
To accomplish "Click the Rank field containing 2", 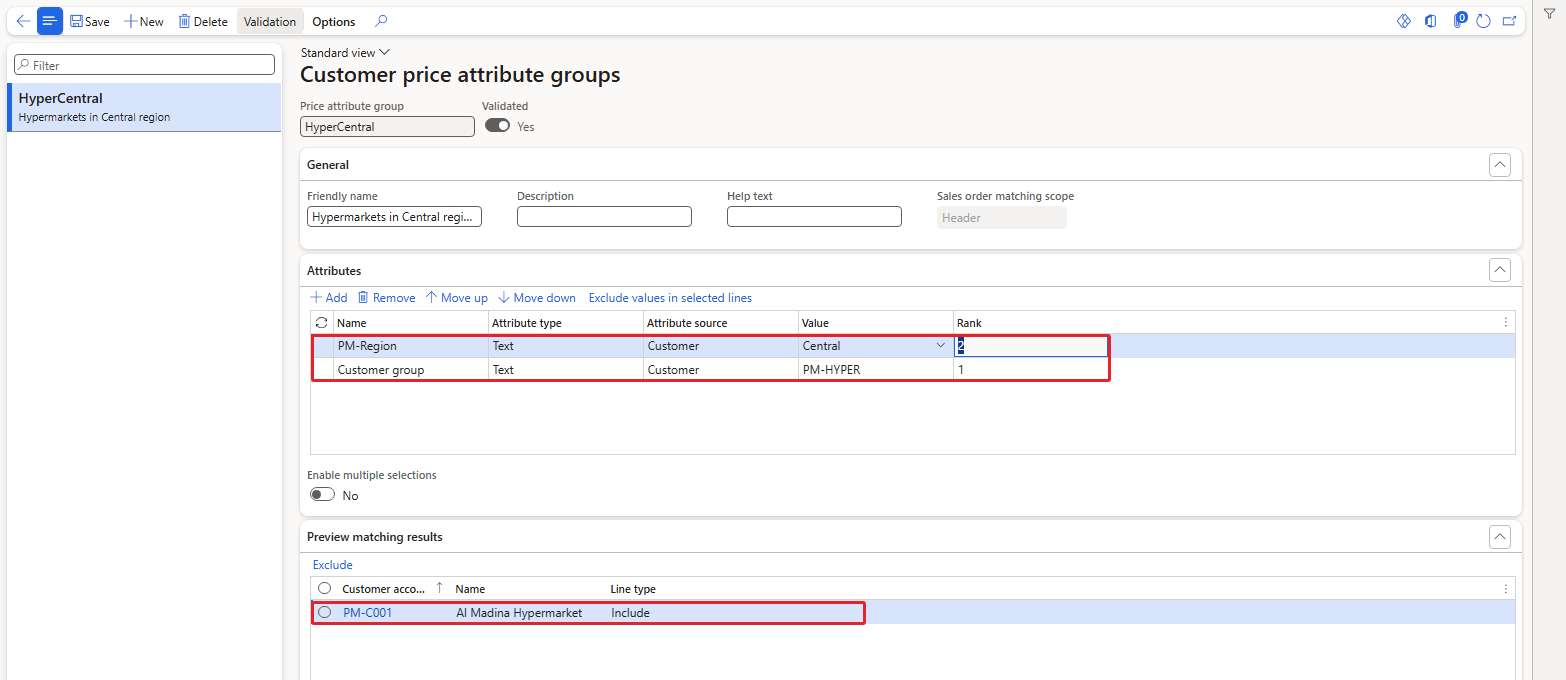I will coord(1031,346).
